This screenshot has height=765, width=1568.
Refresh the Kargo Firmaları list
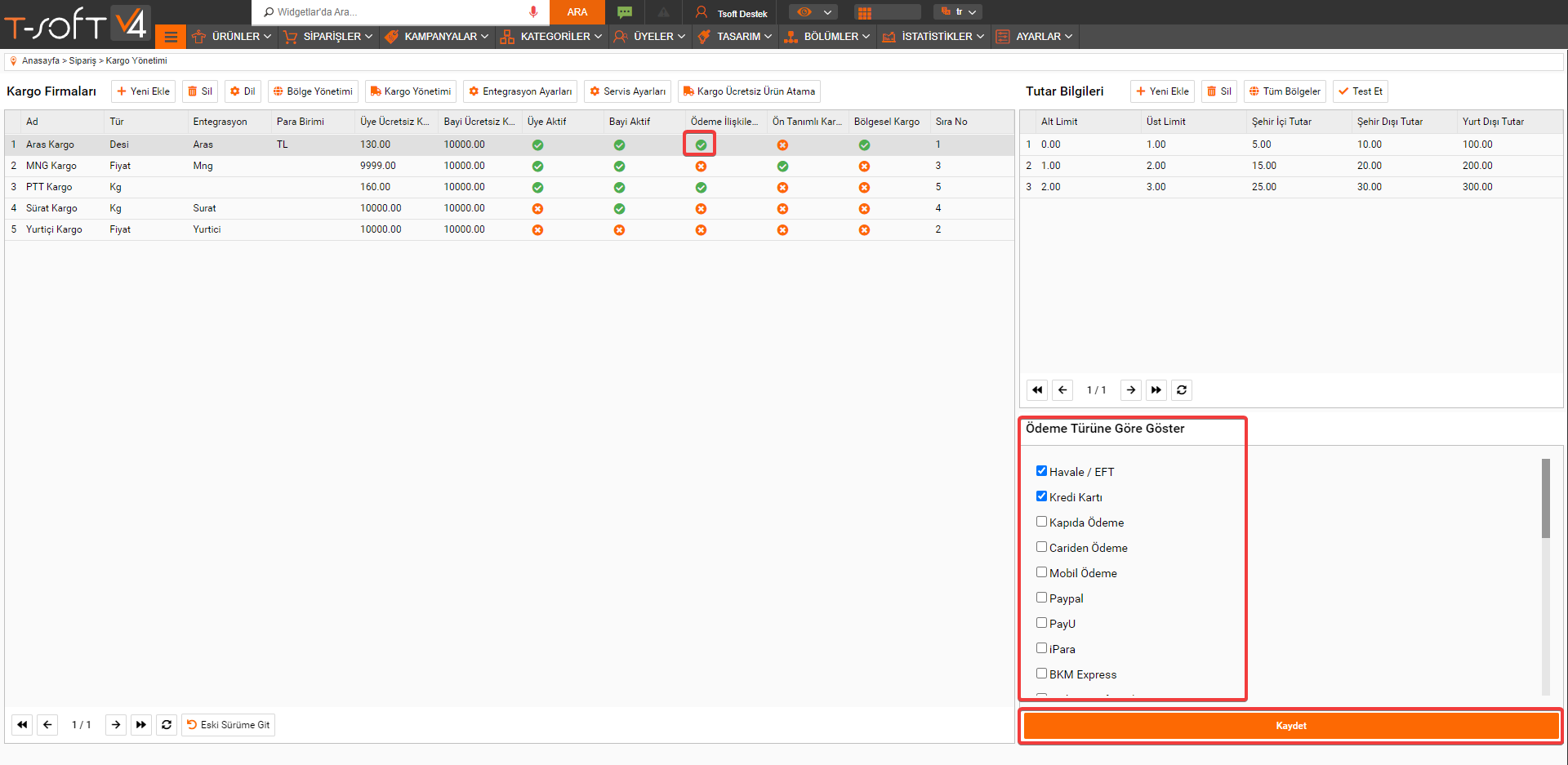pos(167,725)
